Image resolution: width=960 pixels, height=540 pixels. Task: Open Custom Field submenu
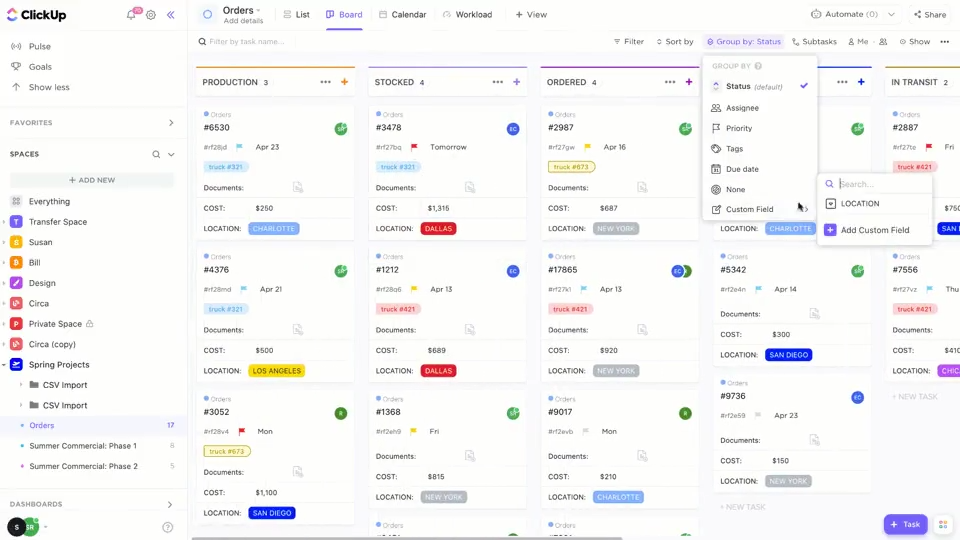[x=760, y=209]
